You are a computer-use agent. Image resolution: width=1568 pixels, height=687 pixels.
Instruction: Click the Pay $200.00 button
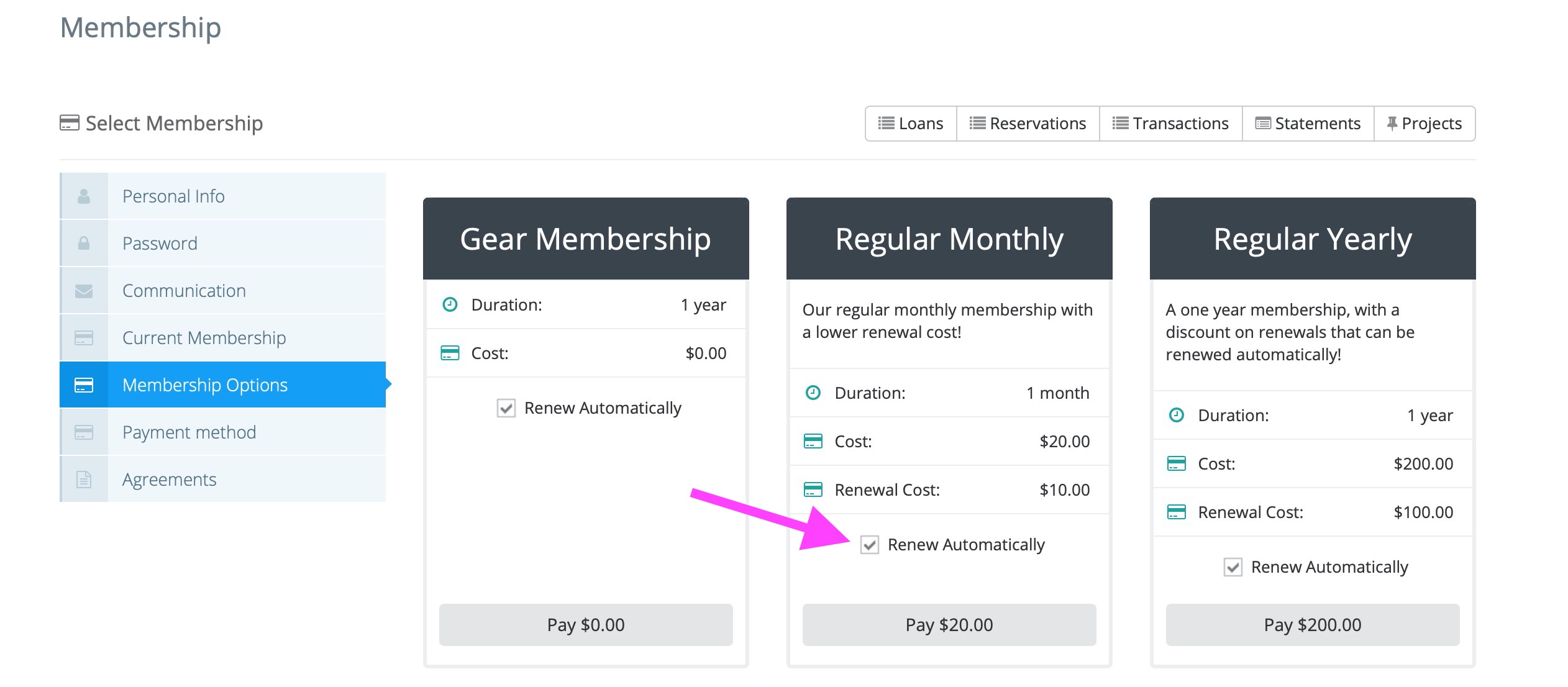point(1313,625)
